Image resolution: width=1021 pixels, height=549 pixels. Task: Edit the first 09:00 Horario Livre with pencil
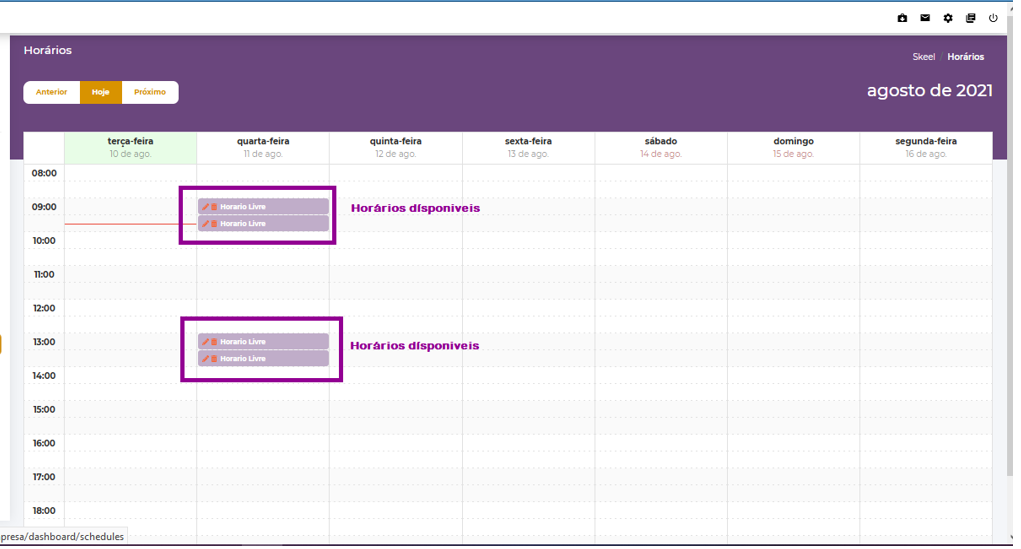tap(206, 207)
